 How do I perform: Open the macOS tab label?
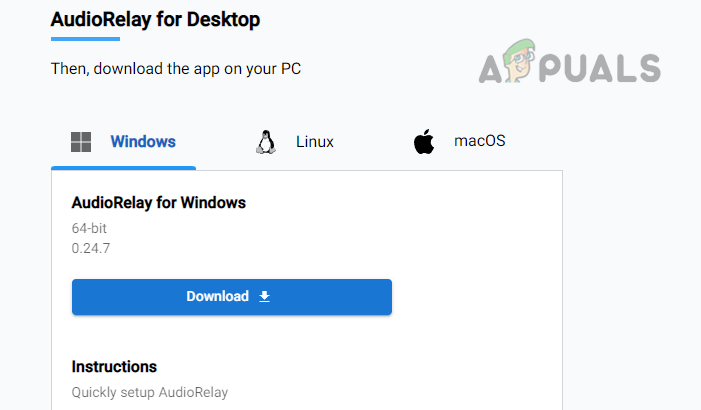(480, 141)
